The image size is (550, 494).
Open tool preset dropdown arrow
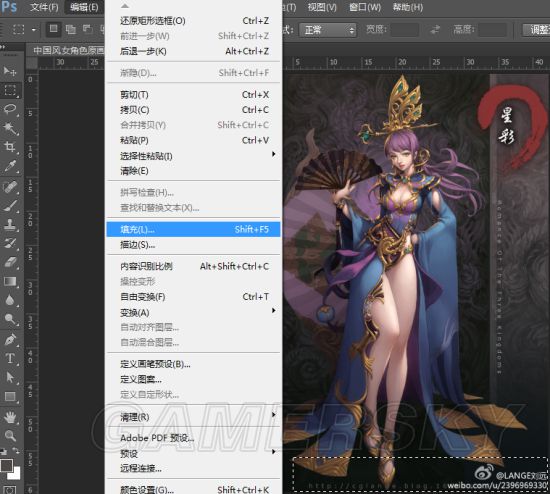[x=33, y=30]
